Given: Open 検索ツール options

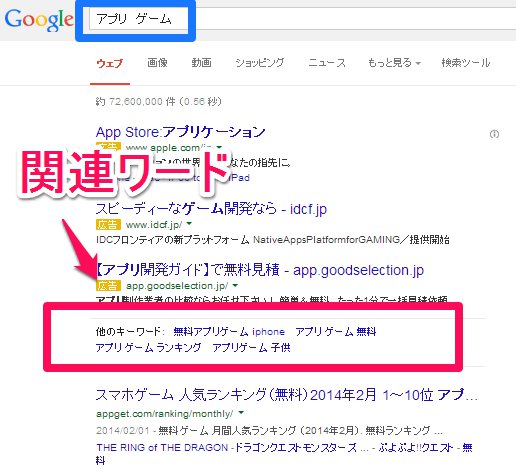Looking at the screenshot, I should click(x=466, y=63).
